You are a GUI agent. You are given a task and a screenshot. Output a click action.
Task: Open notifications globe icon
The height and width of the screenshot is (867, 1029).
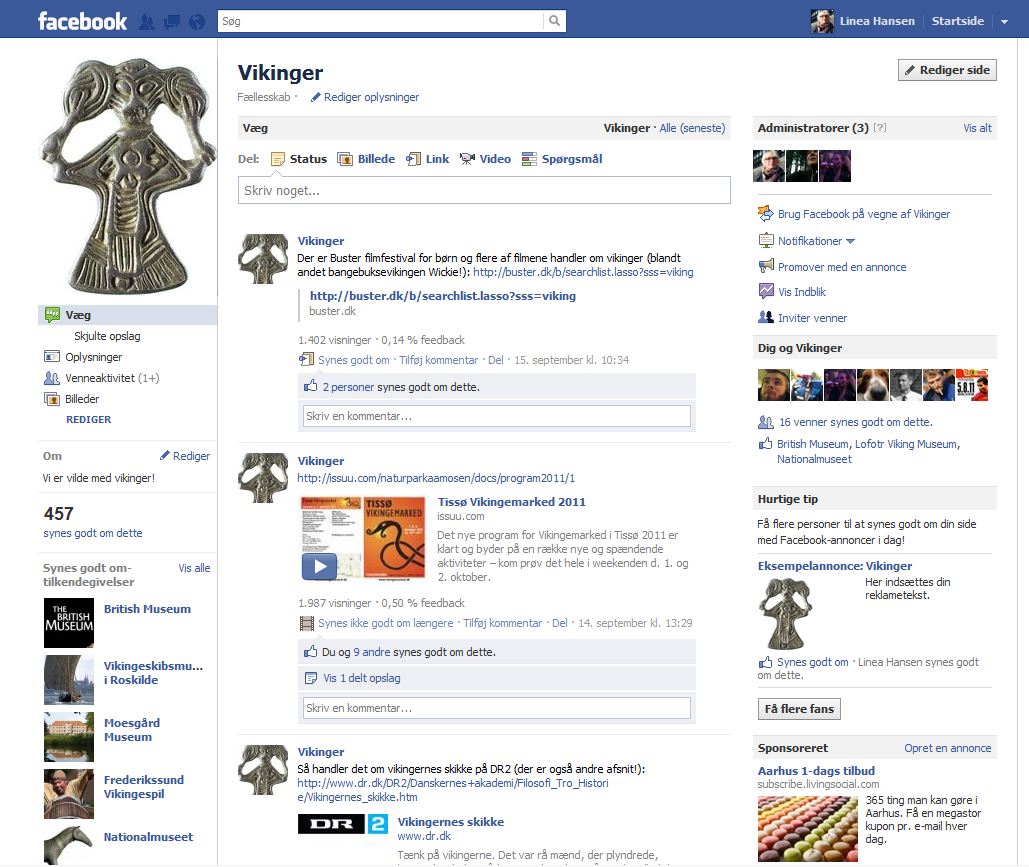pos(197,22)
